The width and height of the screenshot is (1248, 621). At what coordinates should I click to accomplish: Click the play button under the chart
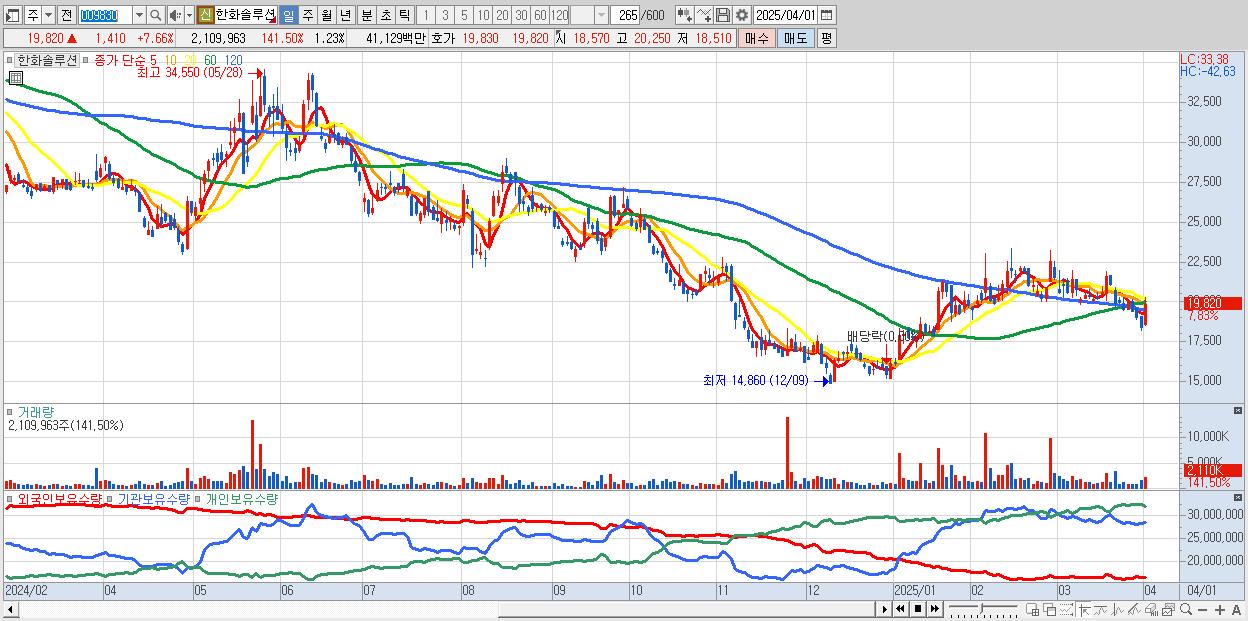tap(884, 609)
